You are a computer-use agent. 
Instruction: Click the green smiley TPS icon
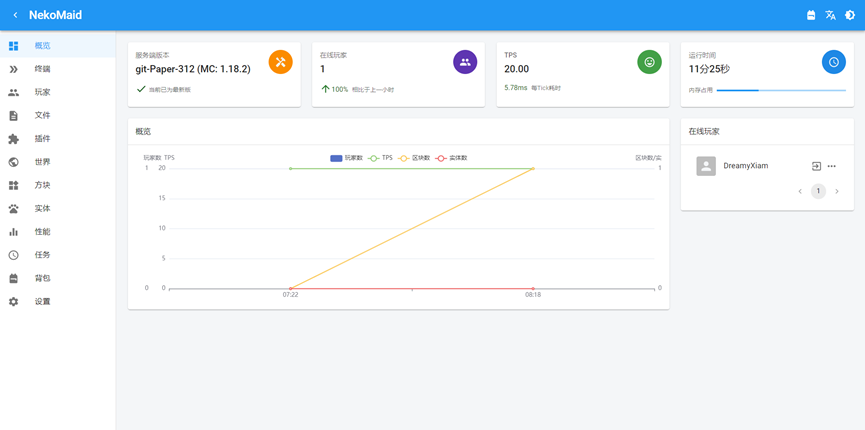click(x=649, y=62)
